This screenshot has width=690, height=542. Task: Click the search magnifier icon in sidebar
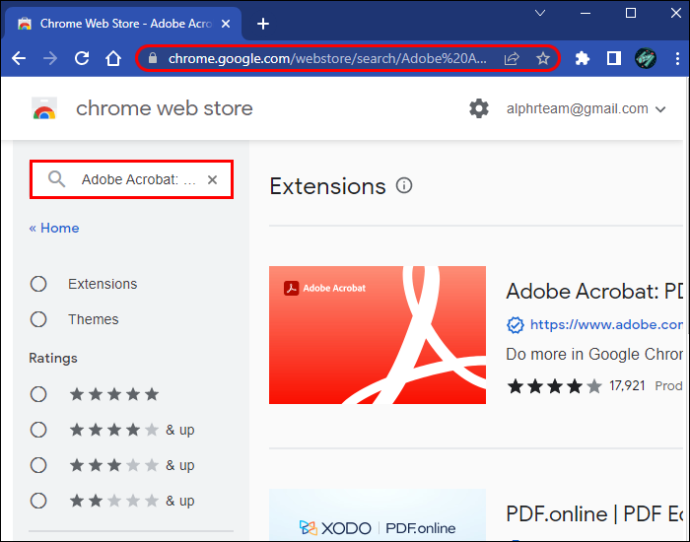(57, 179)
